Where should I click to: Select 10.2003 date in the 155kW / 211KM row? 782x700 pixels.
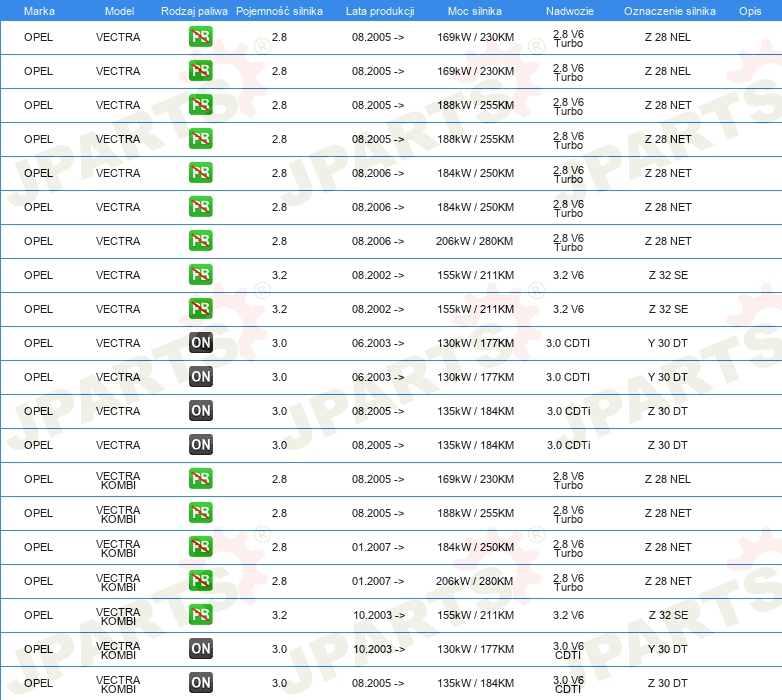379,615
